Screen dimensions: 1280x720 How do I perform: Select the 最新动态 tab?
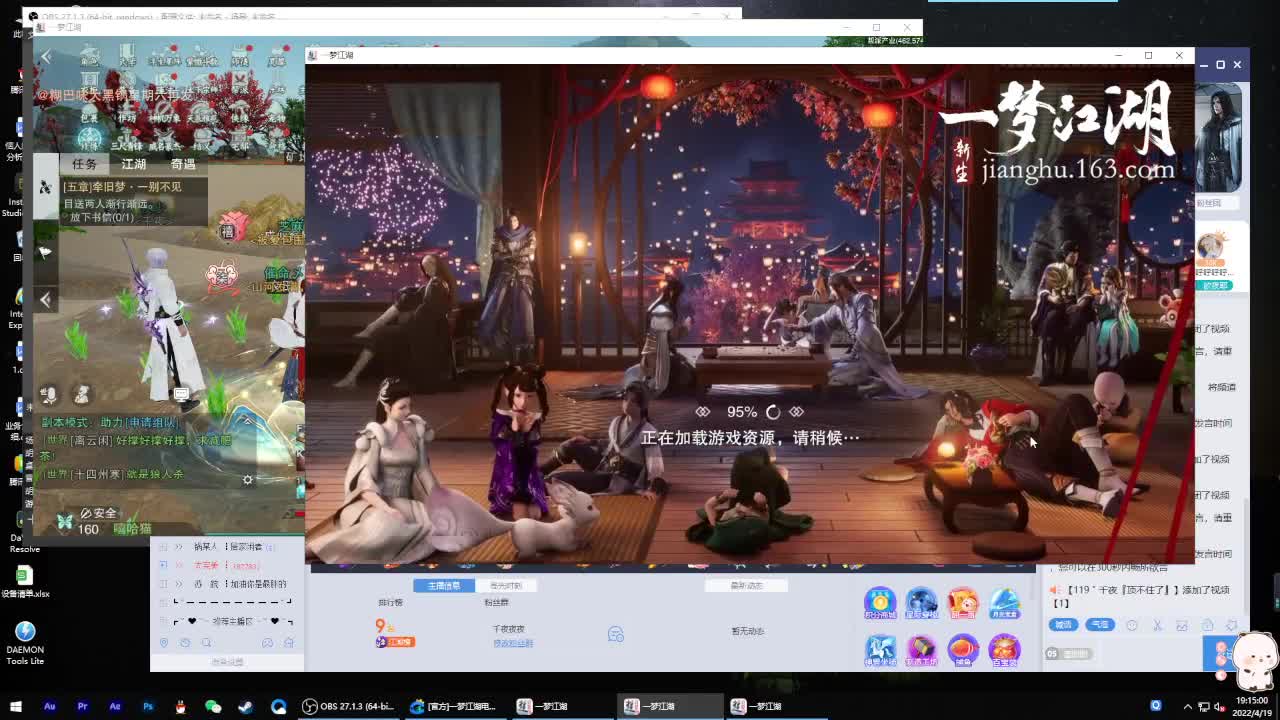pos(746,586)
